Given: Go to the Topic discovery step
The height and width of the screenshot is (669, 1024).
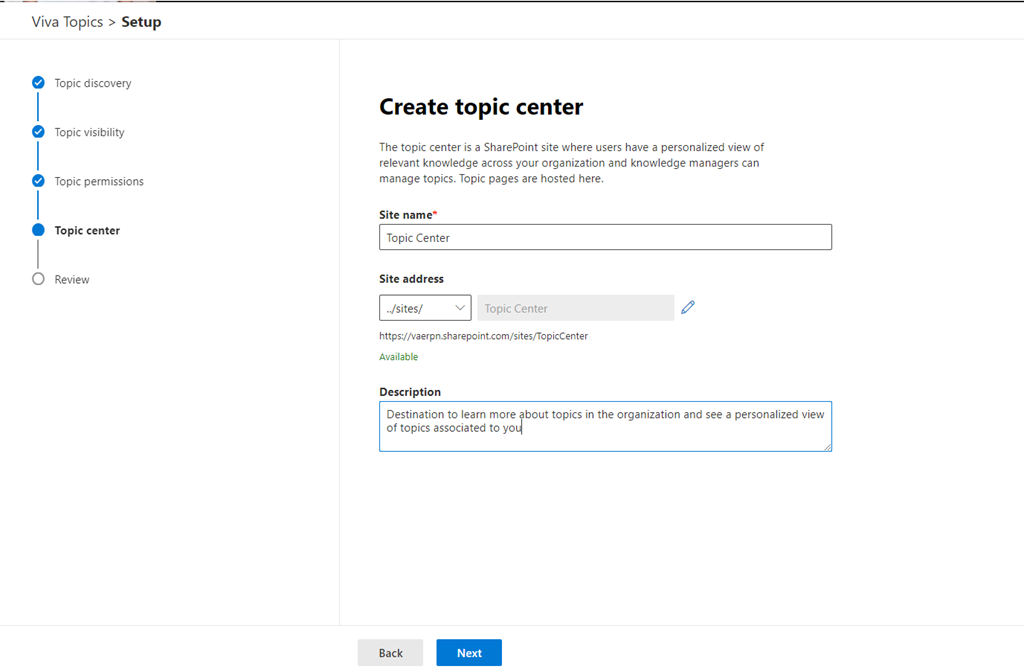Looking at the screenshot, I should (x=93, y=83).
